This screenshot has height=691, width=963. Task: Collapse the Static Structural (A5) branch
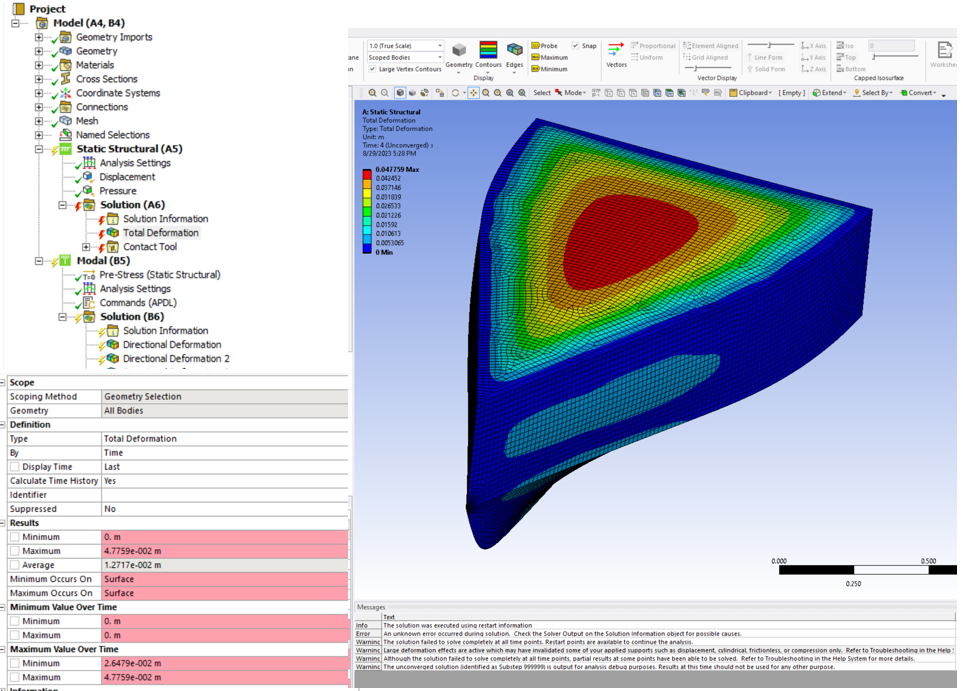click(39, 149)
